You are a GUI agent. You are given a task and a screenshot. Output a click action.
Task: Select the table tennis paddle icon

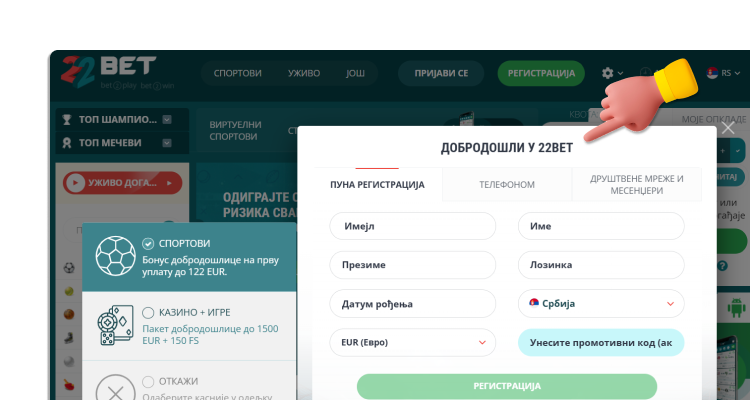click(69, 384)
